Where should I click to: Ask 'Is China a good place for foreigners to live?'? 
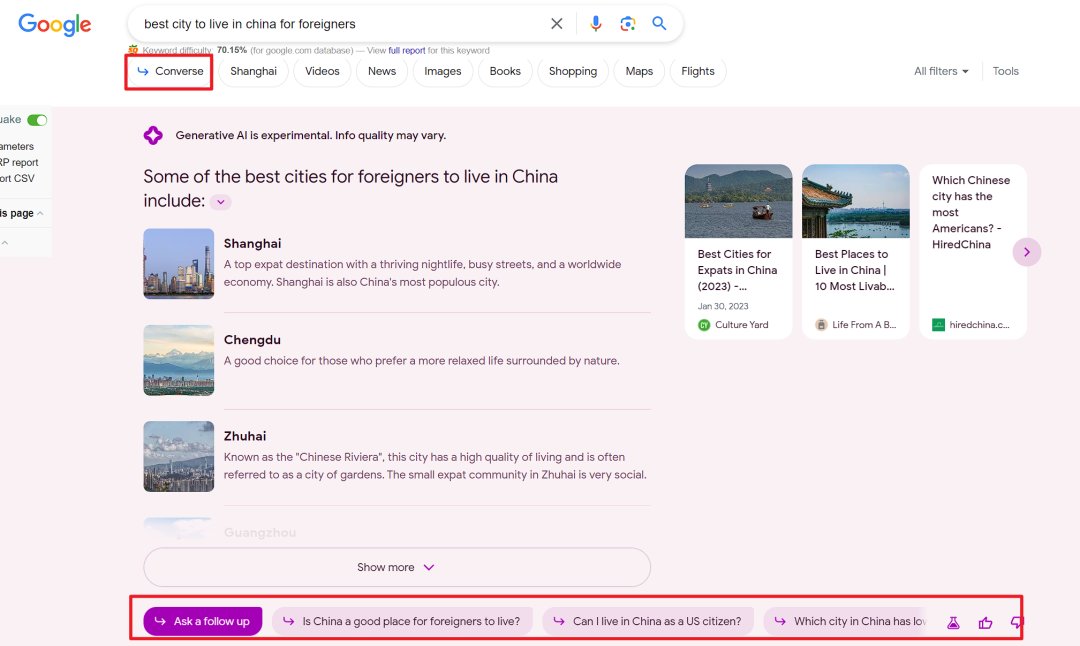(x=402, y=621)
